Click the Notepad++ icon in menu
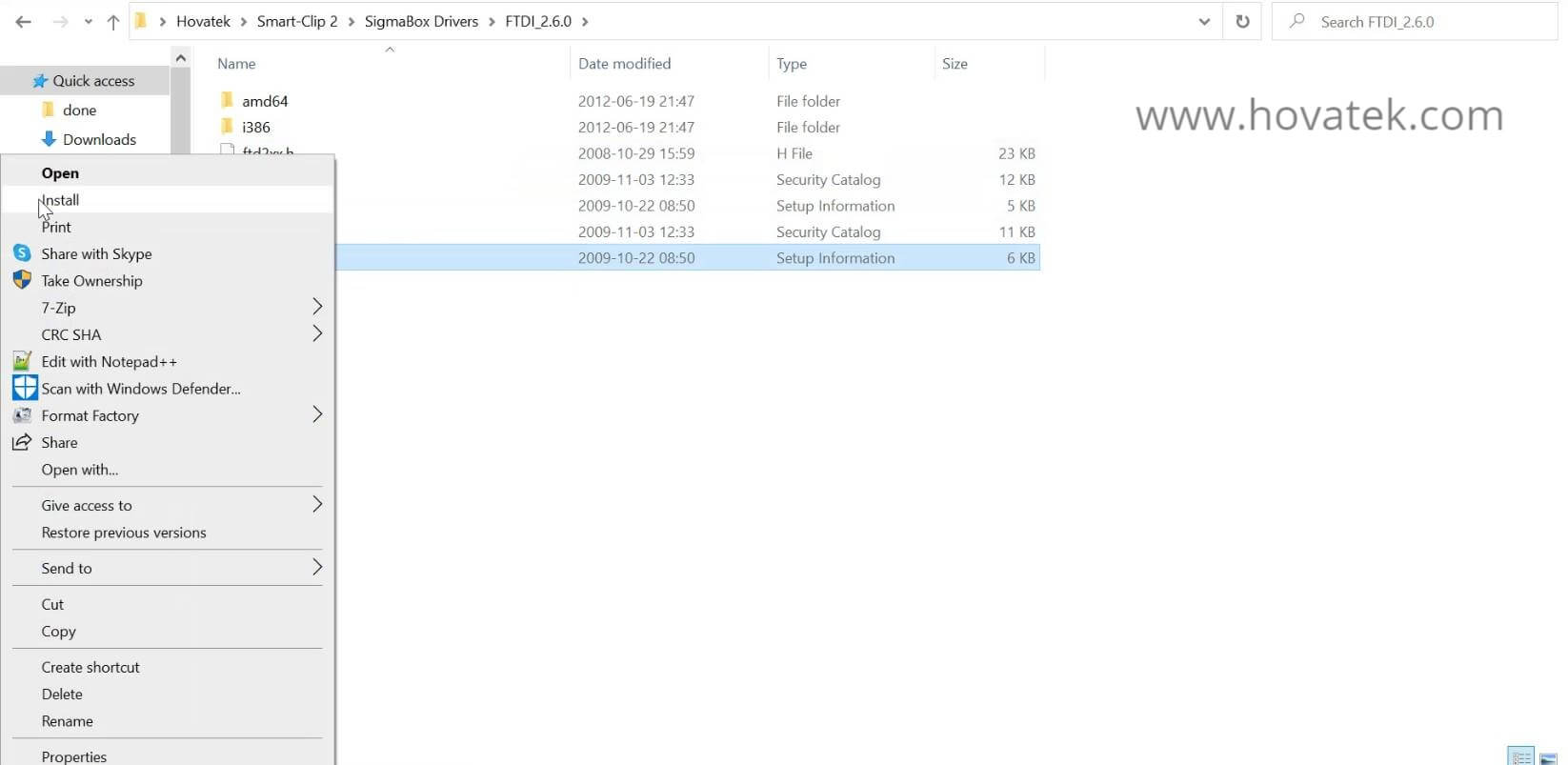This screenshot has height=765, width=1568. click(22, 361)
